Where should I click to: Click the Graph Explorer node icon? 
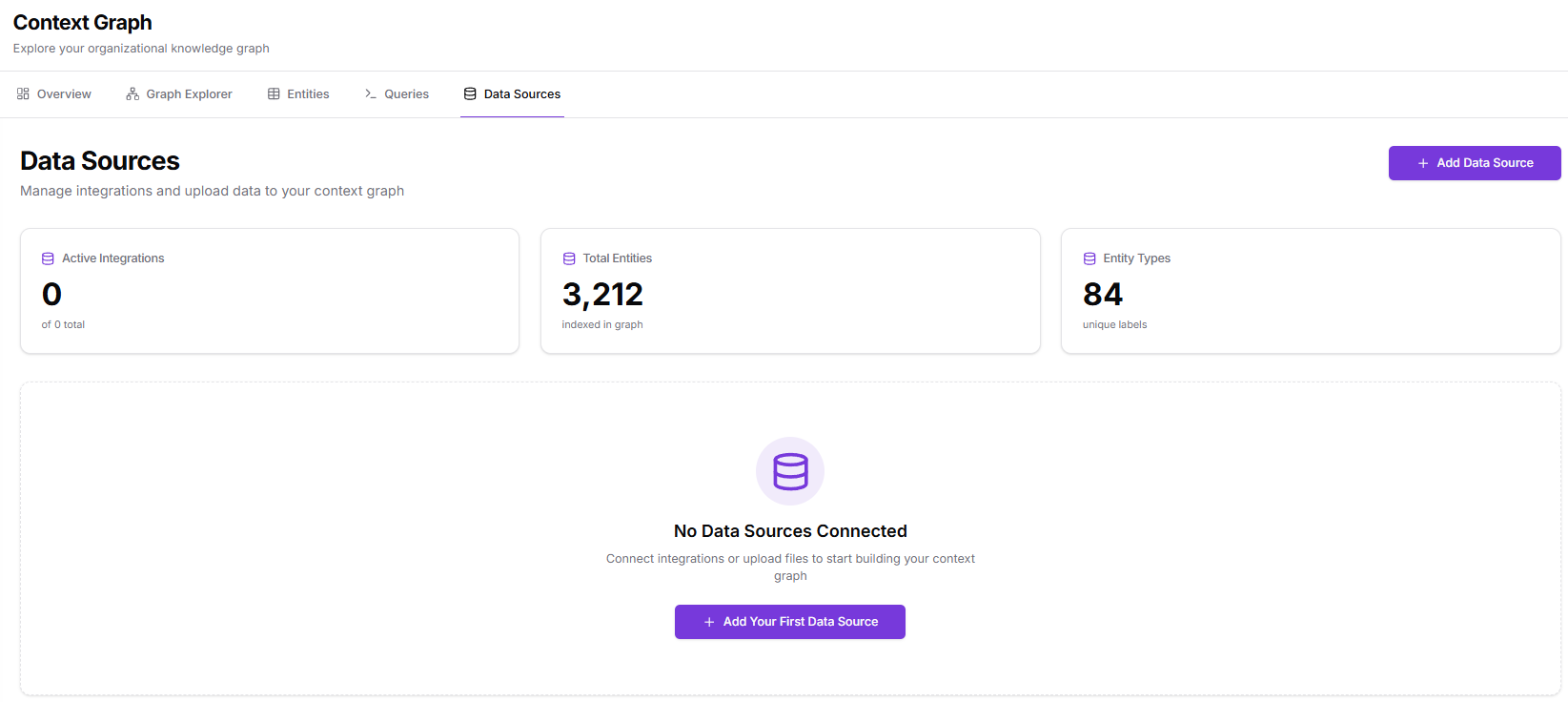[132, 94]
